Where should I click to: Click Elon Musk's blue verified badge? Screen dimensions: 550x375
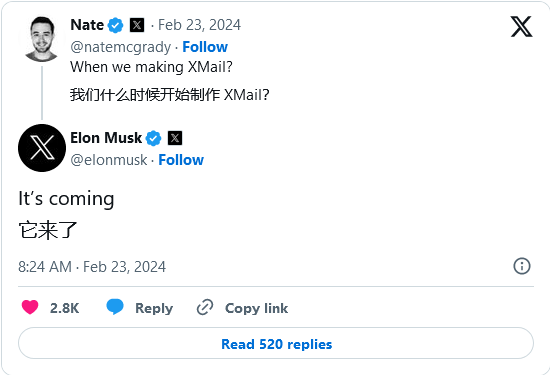(153, 138)
